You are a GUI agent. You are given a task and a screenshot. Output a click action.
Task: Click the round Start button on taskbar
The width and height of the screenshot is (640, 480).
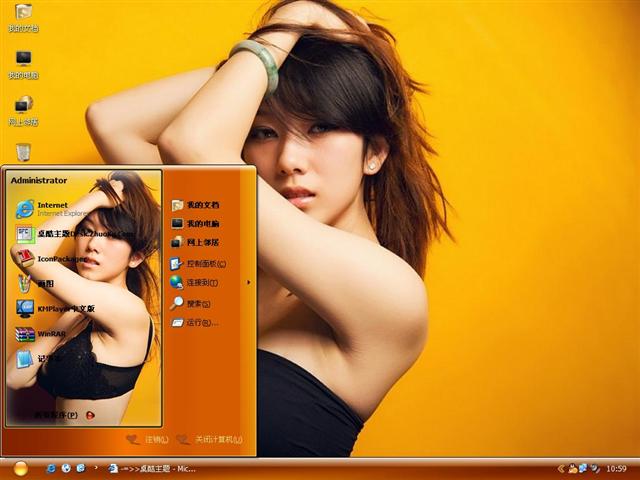[20, 468]
